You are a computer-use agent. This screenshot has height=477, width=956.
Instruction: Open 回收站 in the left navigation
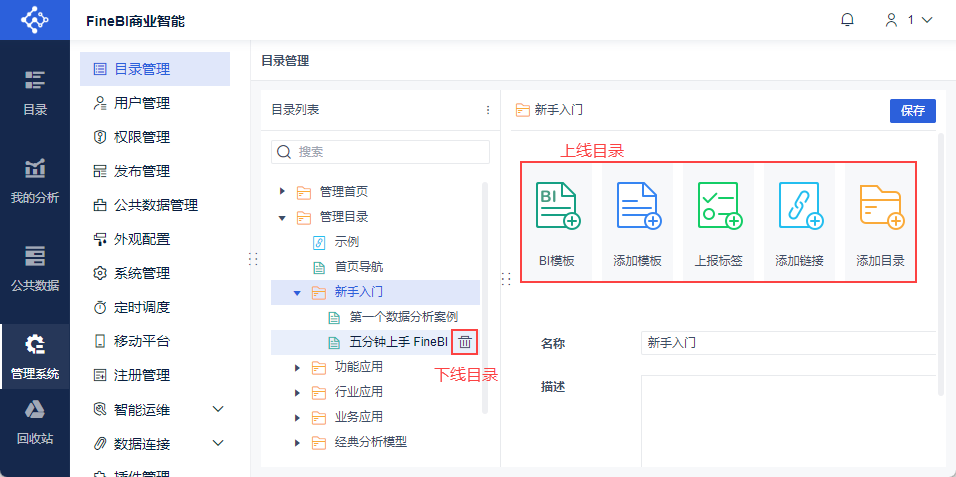(x=35, y=421)
